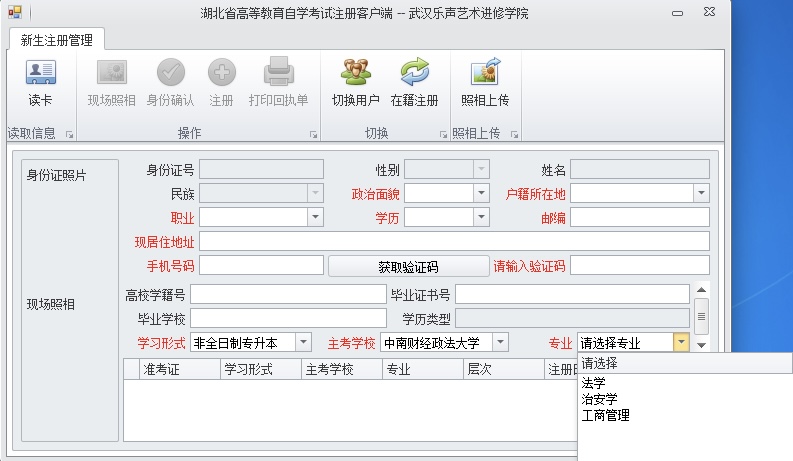Select 工商管理 in the 专业 list

[605, 415]
